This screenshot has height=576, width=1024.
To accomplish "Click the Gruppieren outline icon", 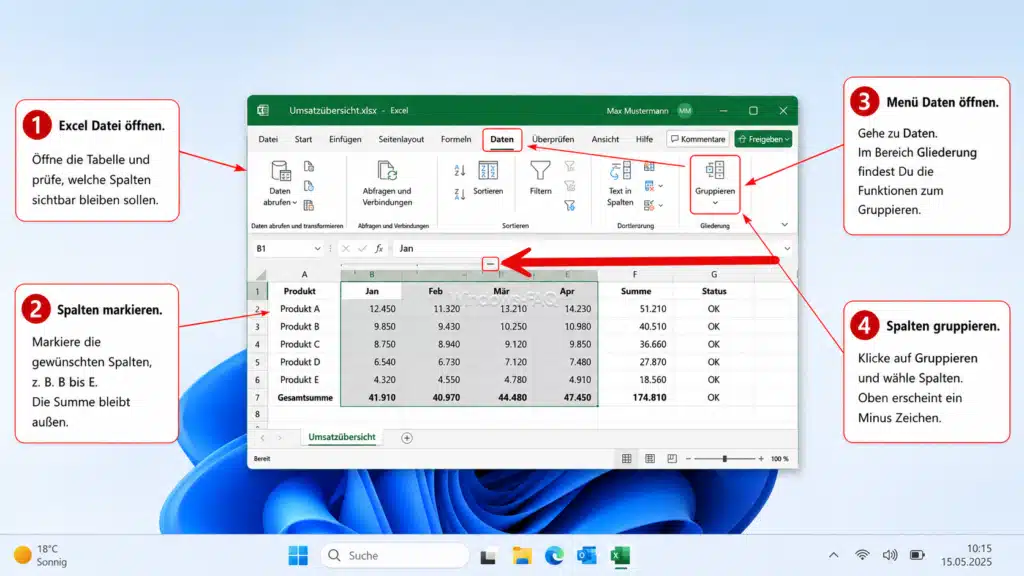I will [714, 170].
